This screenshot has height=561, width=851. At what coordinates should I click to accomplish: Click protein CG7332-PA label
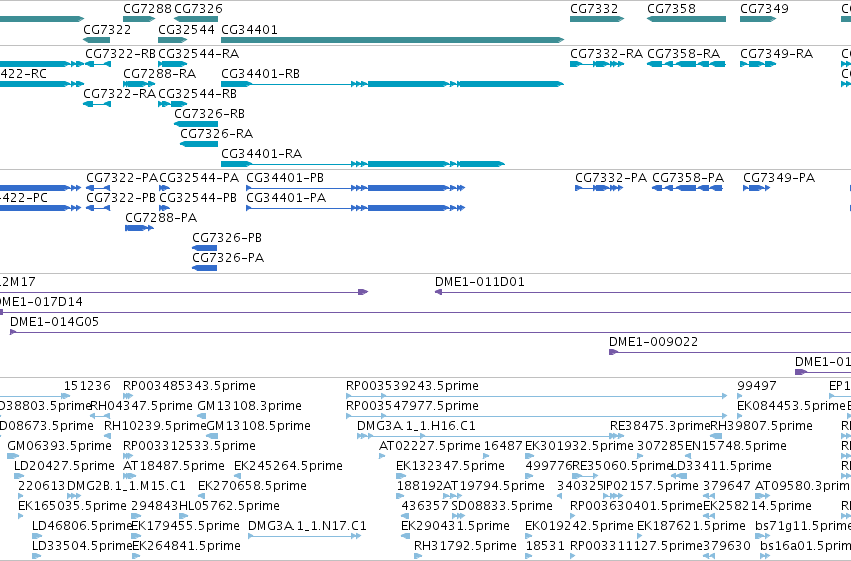click(611, 177)
